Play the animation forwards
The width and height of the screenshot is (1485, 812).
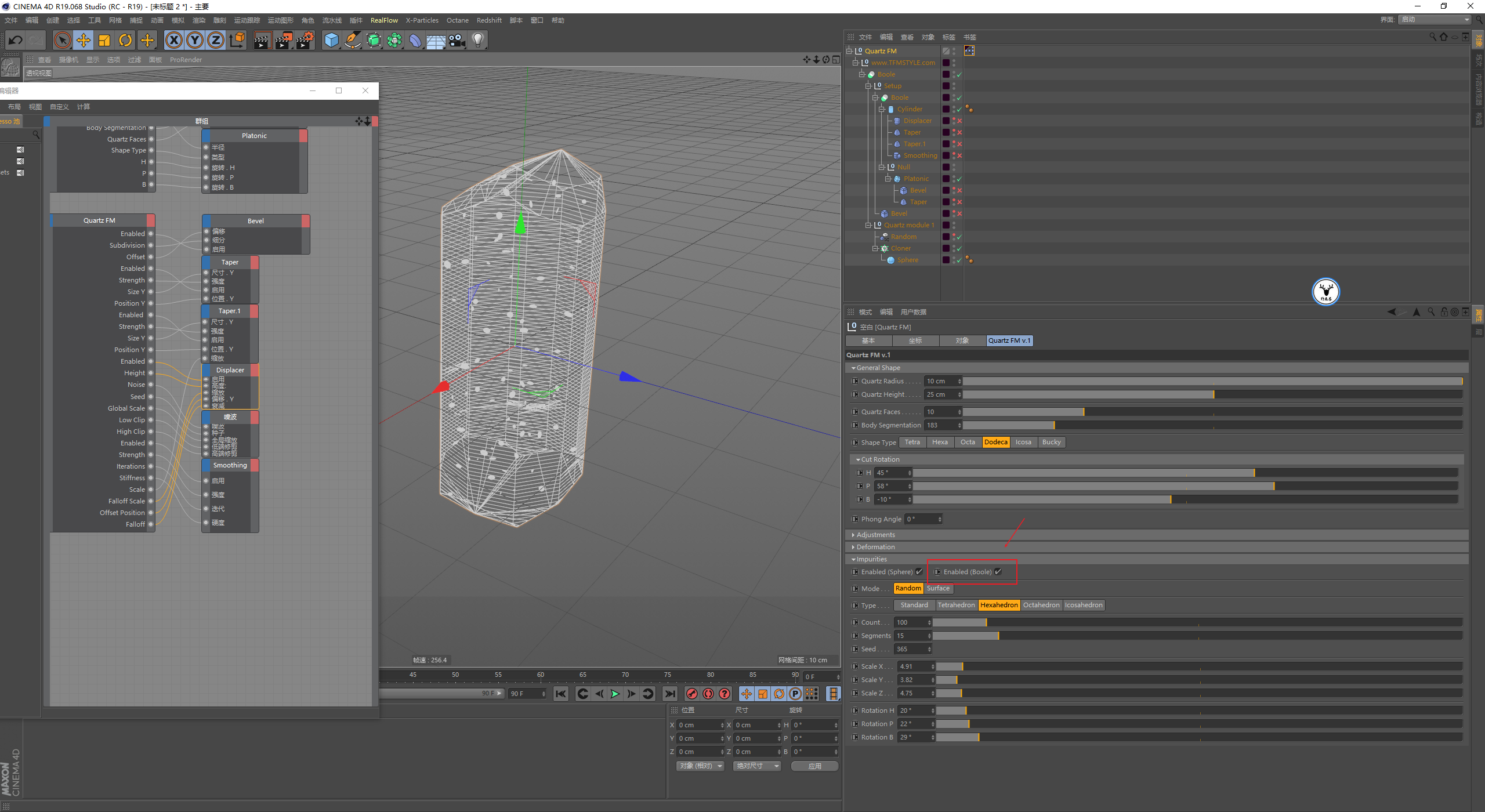(615, 694)
